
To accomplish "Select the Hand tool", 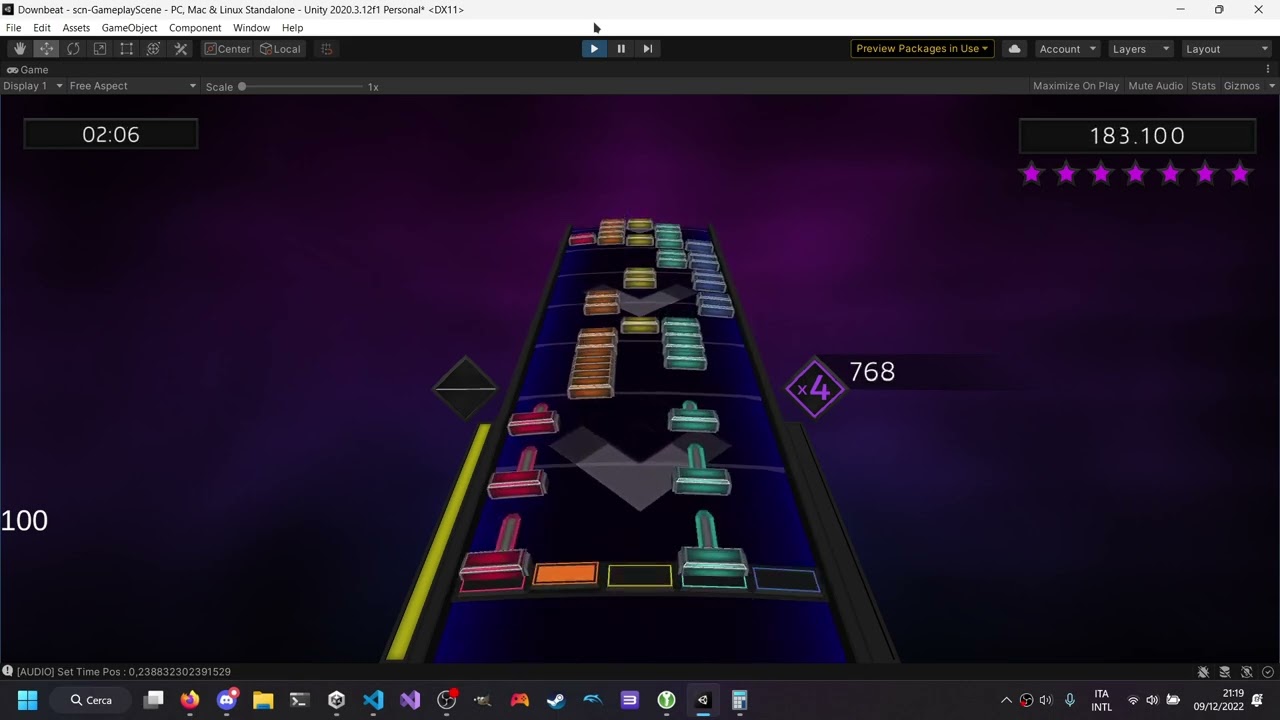I will tap(20, 49).
